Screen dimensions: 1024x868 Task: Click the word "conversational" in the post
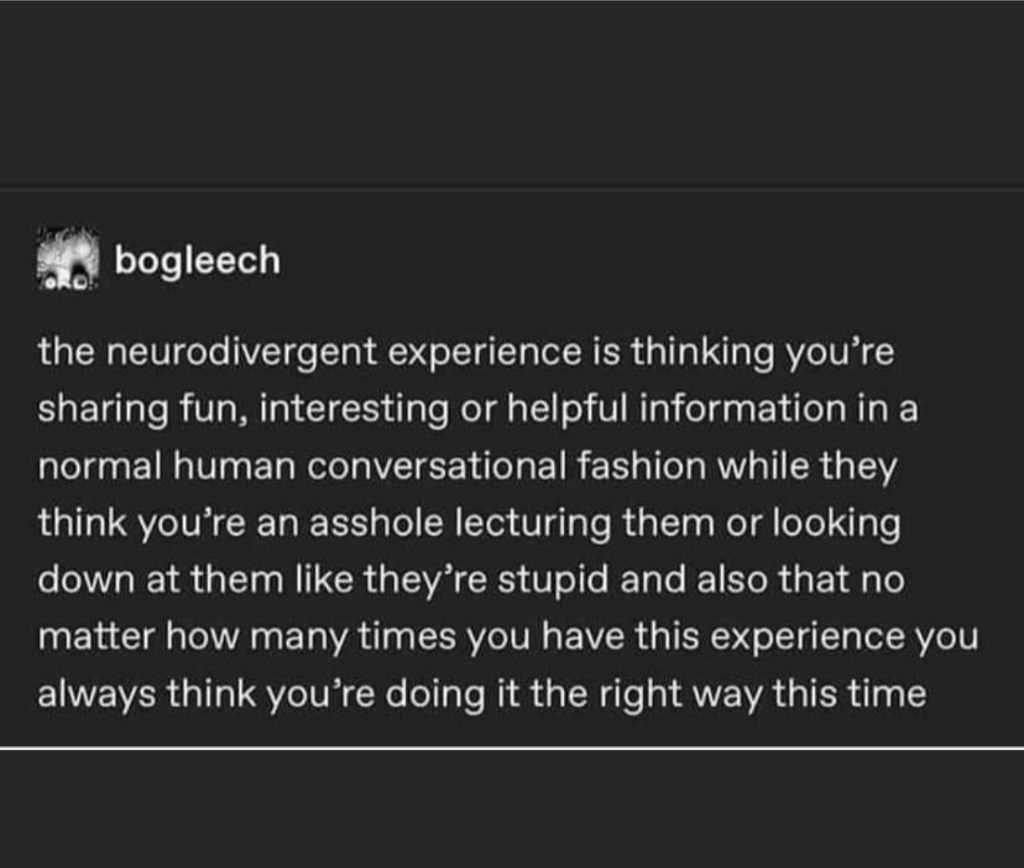(x=436, y=466)
